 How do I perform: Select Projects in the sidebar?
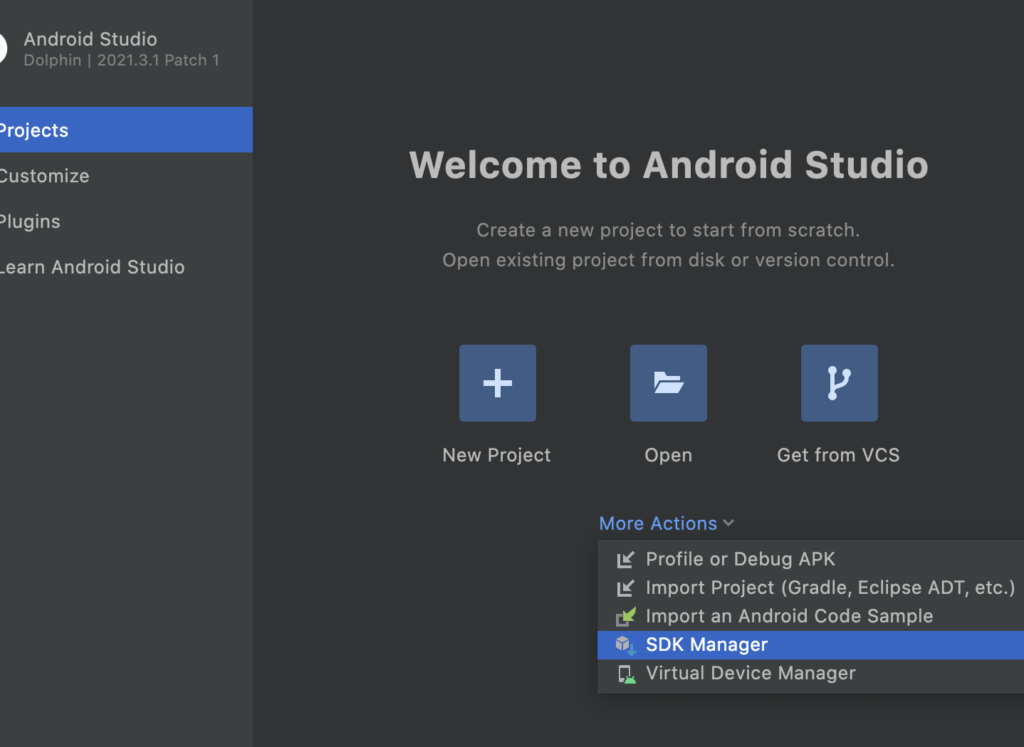coord(126,130)
